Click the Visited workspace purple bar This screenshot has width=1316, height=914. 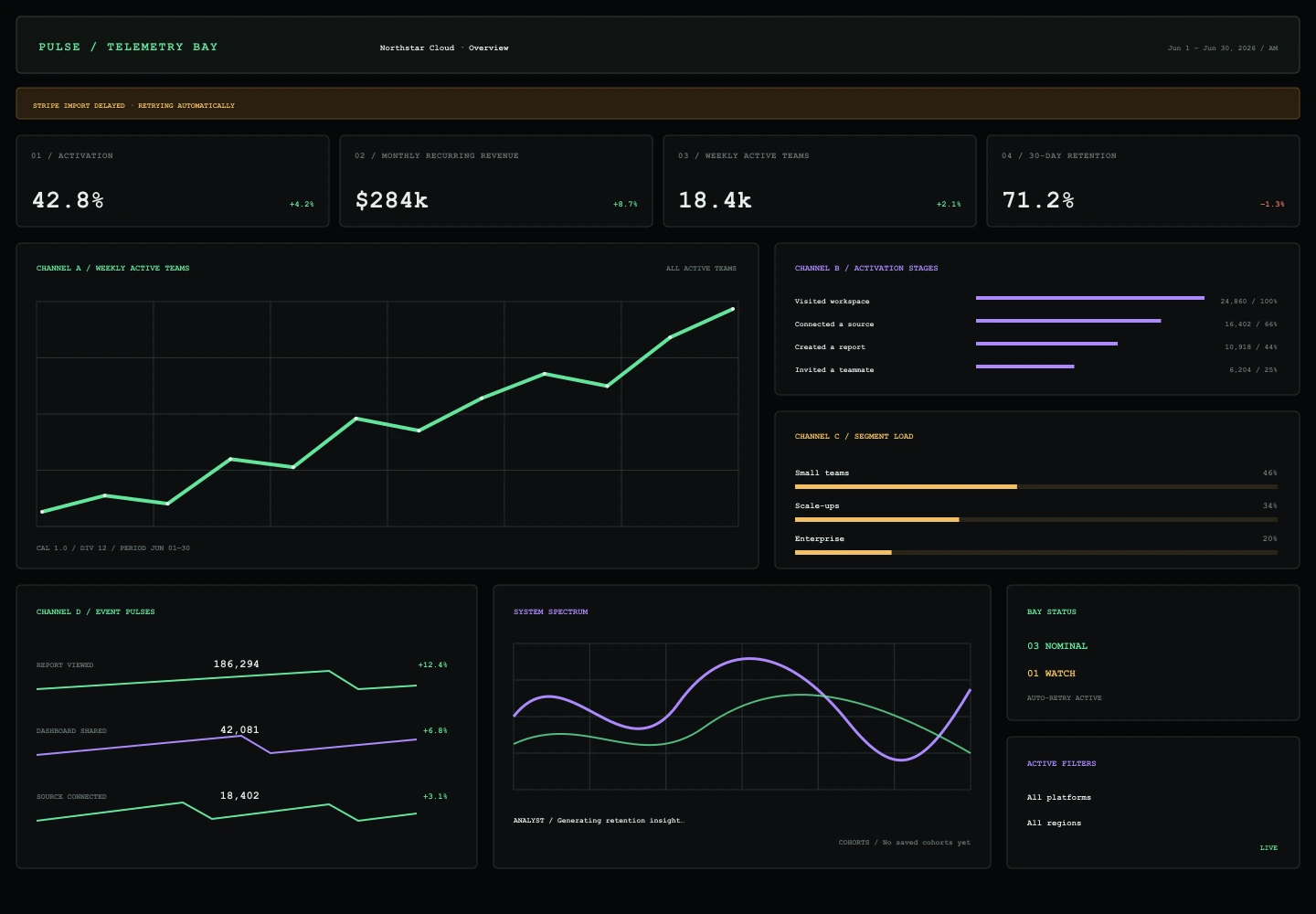tap(1090, 298)
